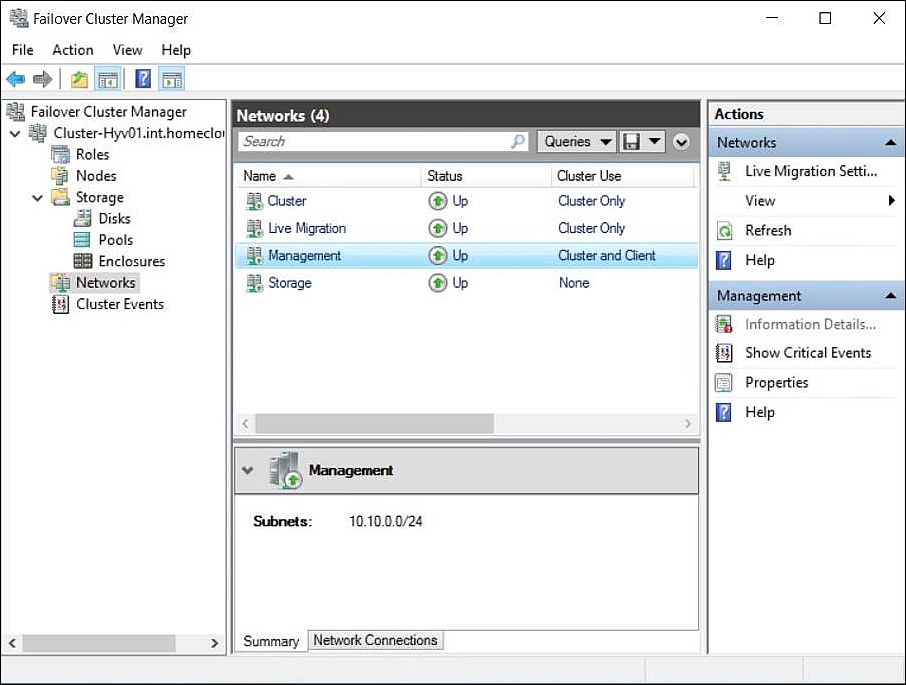This screenshot has width=906, height=685.
Task: Open Live Migration Settings action
Action: pos(810,171)
